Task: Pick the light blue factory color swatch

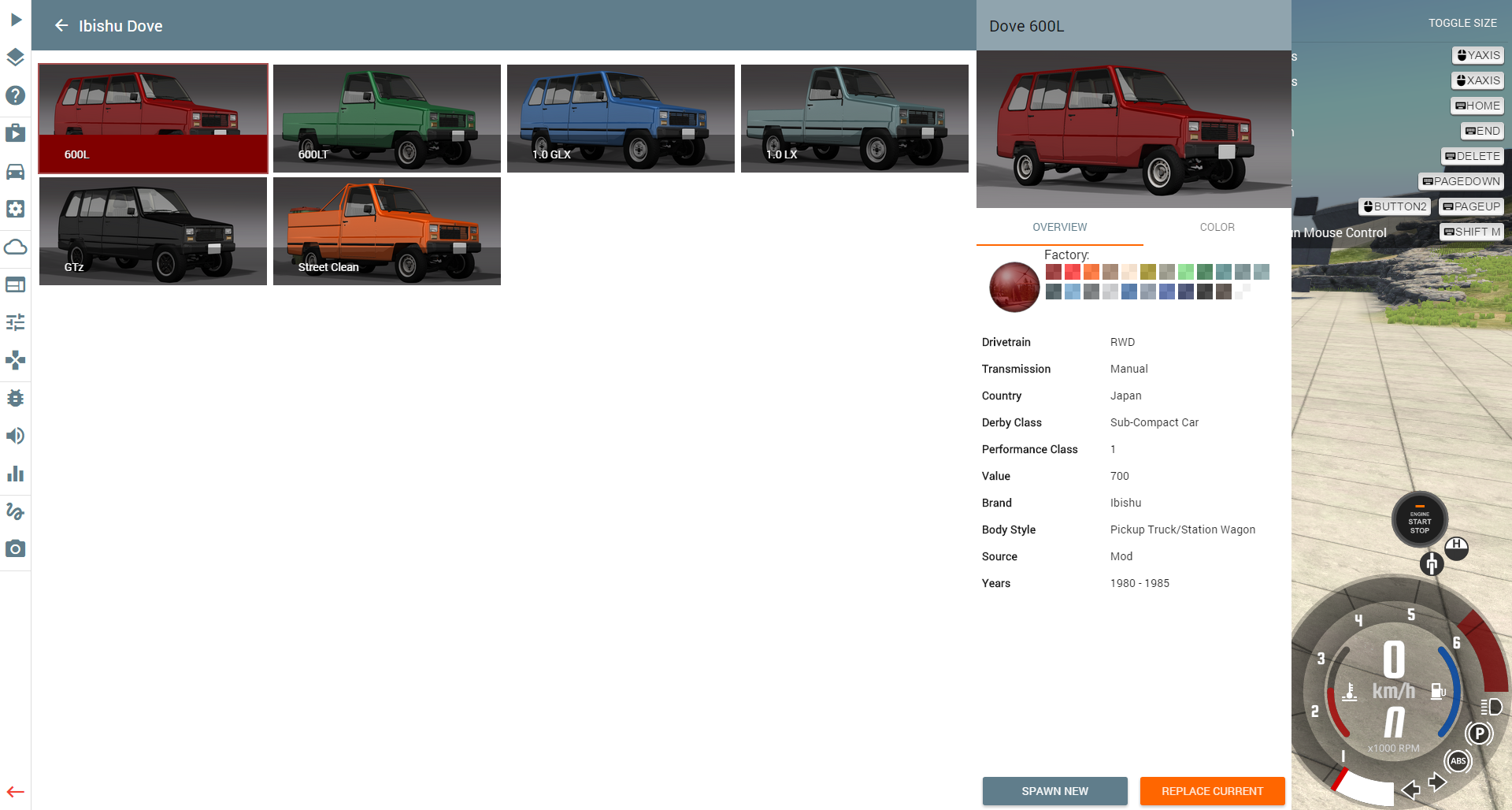Action: click(x=1073, y=292)
